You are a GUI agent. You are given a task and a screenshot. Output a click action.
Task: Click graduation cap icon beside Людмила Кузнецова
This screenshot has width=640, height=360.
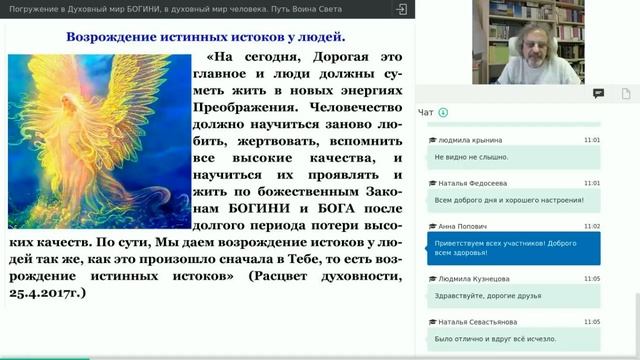[433, 279]
